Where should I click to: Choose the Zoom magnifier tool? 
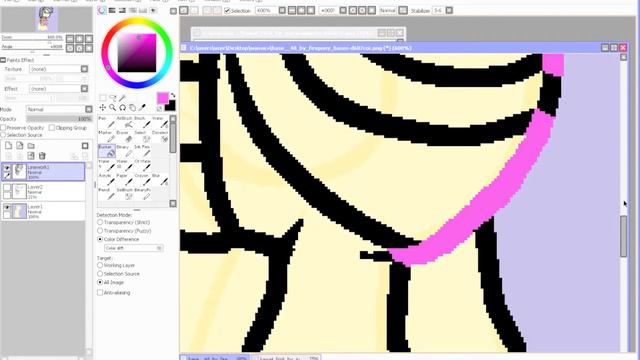[x=112, y=108]
